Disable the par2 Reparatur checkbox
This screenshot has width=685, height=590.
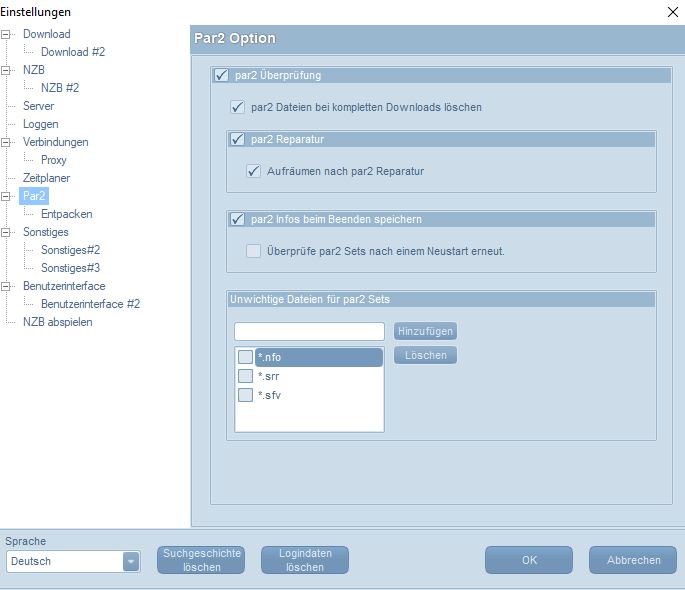pos(238,139)
